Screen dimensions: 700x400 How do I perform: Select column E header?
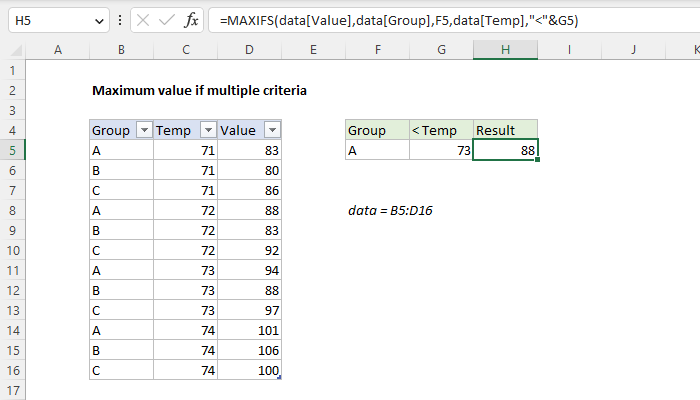click(313, 50)
